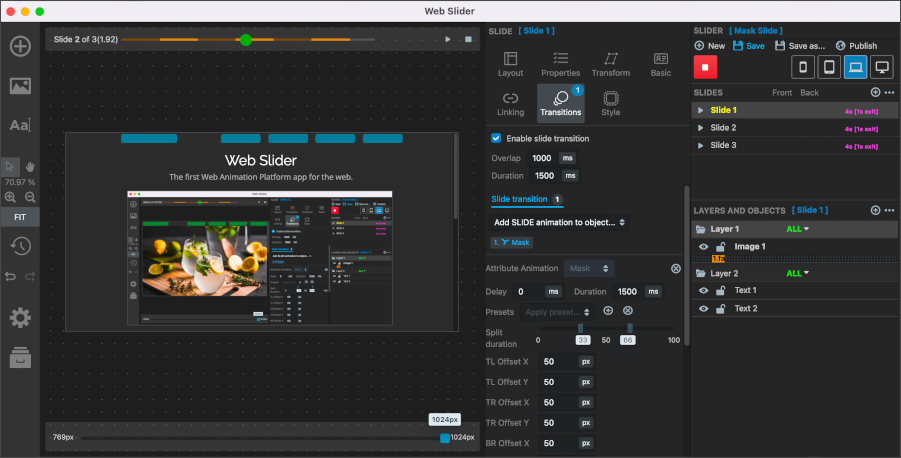Add a slide using plus in Slides header
Viewport: 901px width, 458px height.
click(x=875, y=93)
